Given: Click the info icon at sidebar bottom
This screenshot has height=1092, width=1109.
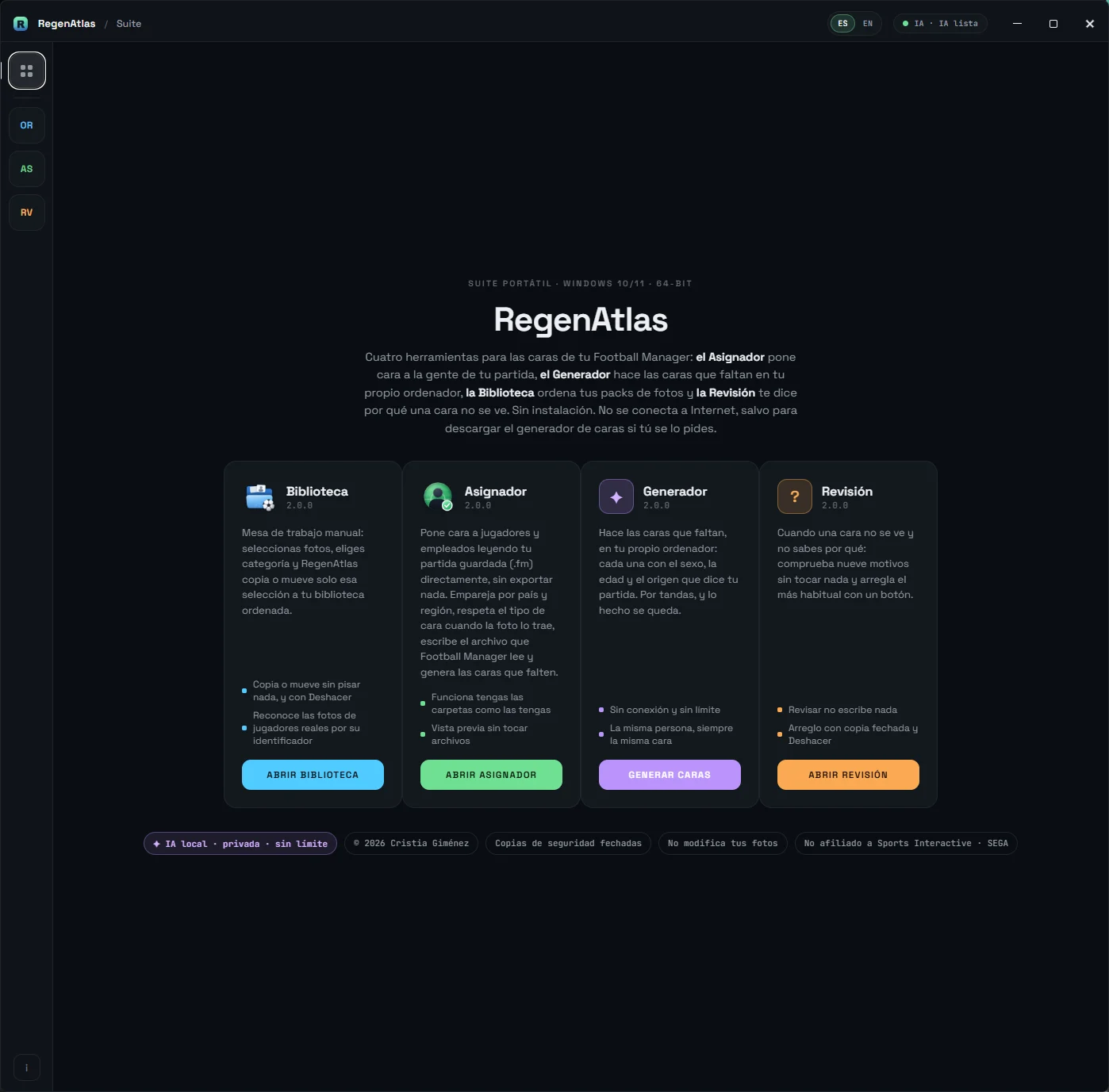Looking at the screenshot, I should pos(27,1067).
